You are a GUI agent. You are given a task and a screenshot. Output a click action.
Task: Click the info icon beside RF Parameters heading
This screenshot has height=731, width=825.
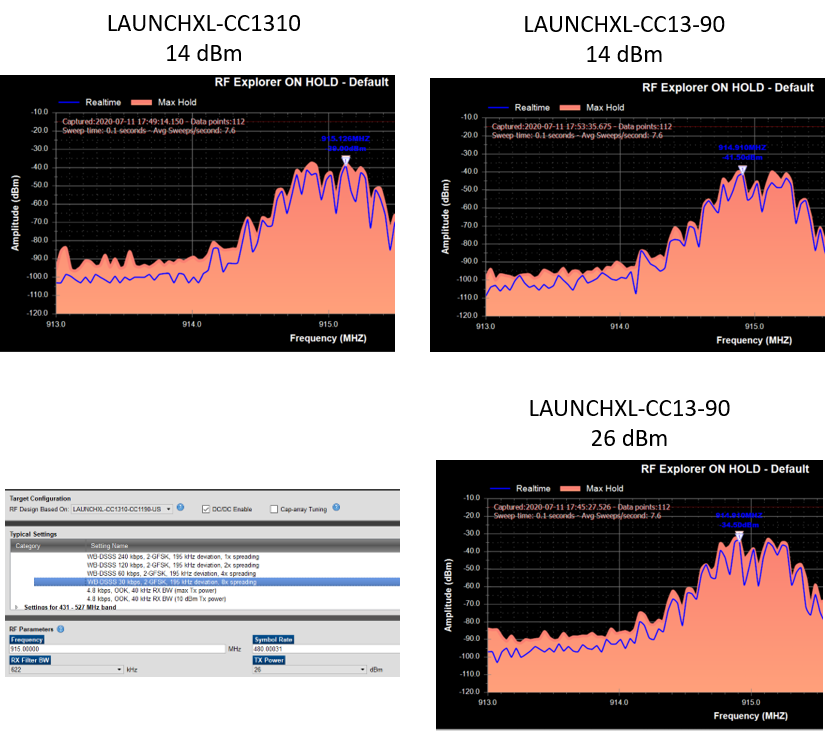tap(59, 628)
